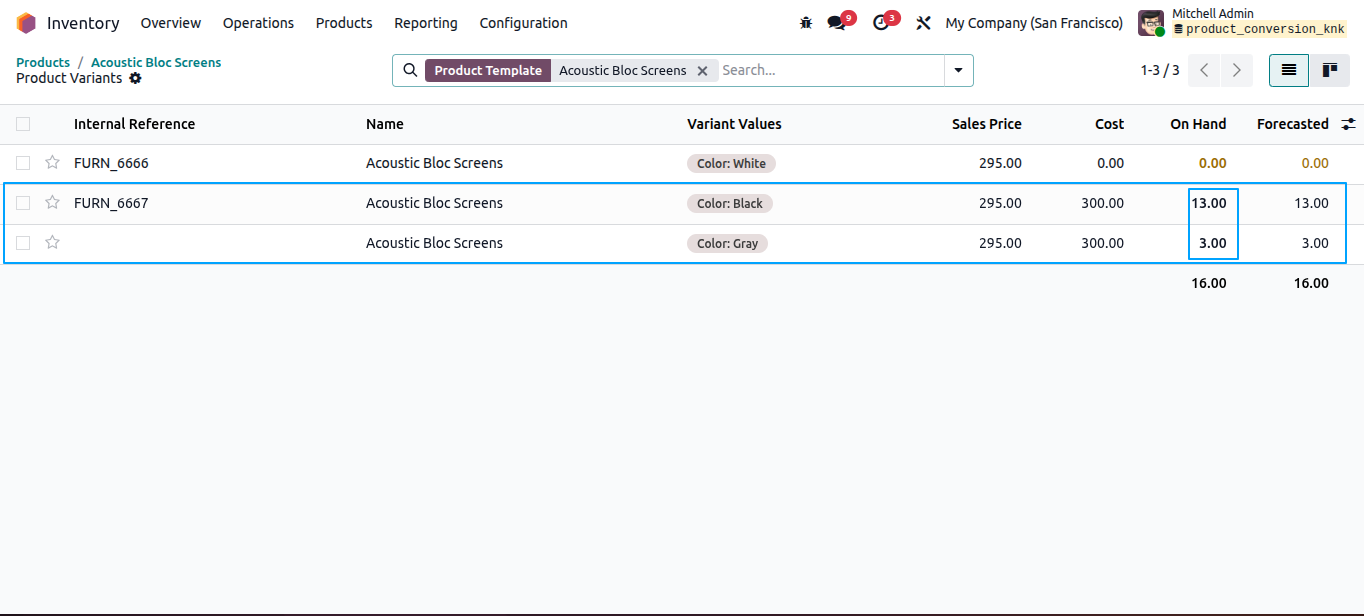Open the Product Variants gear actions menu
The width and height of the screenshot is (1364, 616).
[135, 78]
